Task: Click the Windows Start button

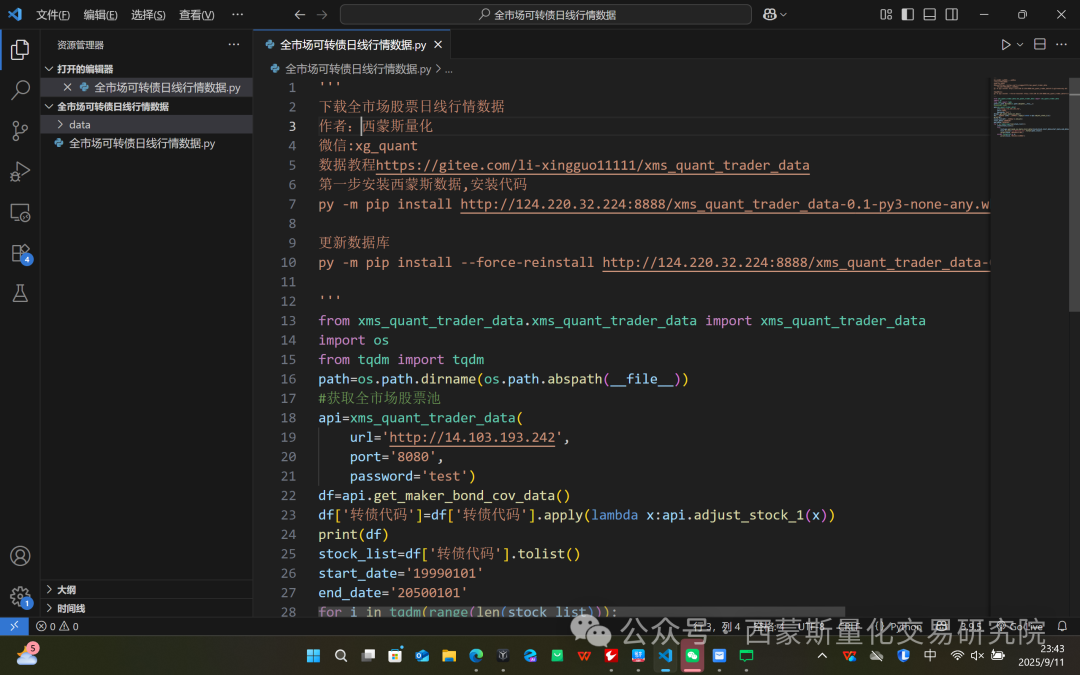Action: click(x=313, y=655)
